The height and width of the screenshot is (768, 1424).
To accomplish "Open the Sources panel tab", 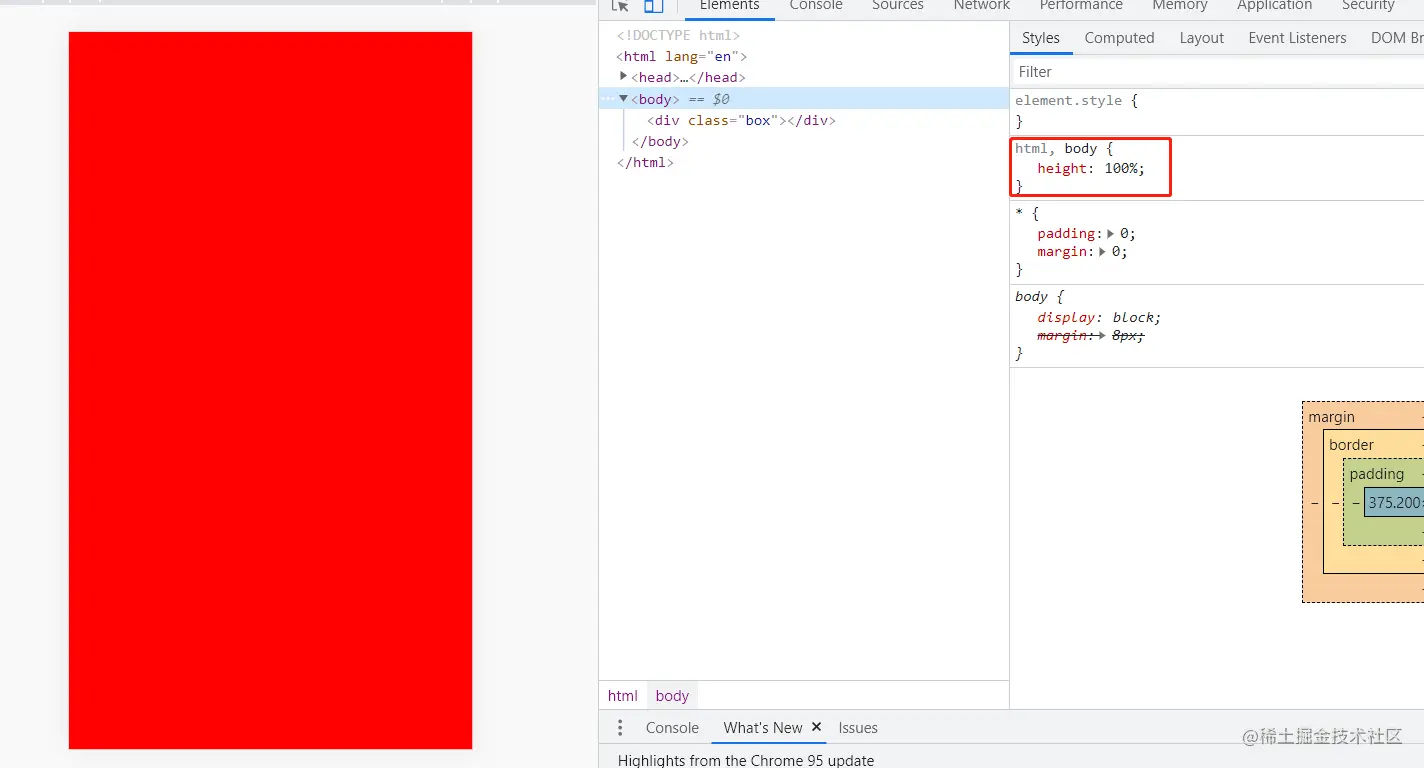I will click(898, 6).
